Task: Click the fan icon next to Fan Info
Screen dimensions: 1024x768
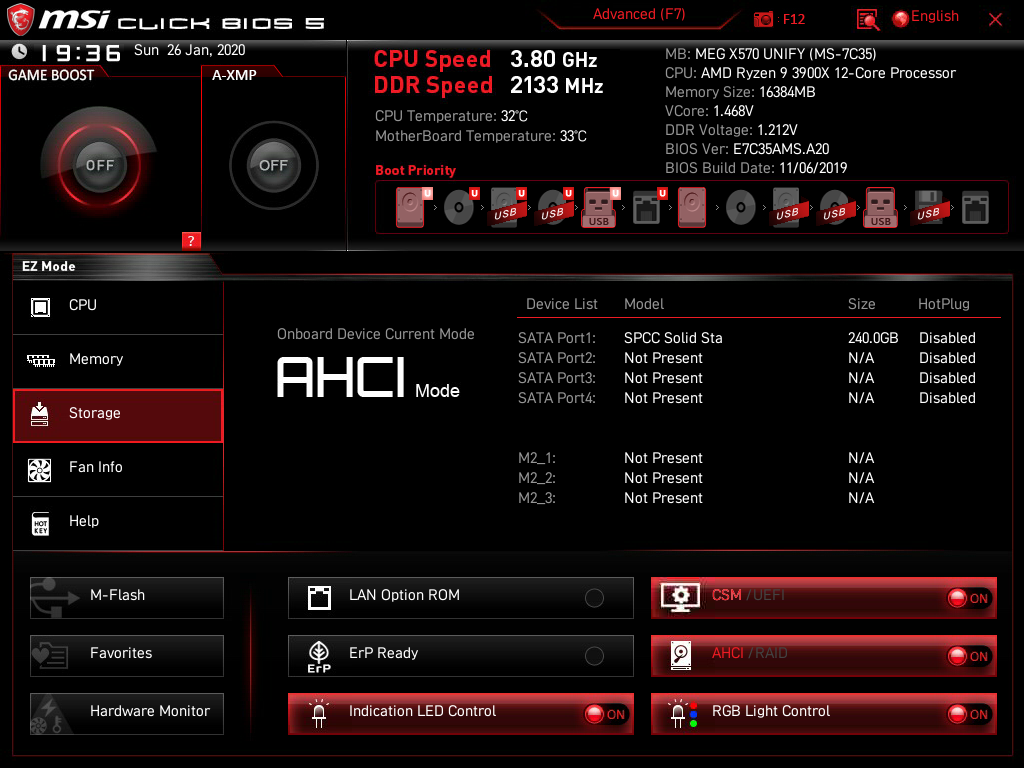Action: (39, 470)
